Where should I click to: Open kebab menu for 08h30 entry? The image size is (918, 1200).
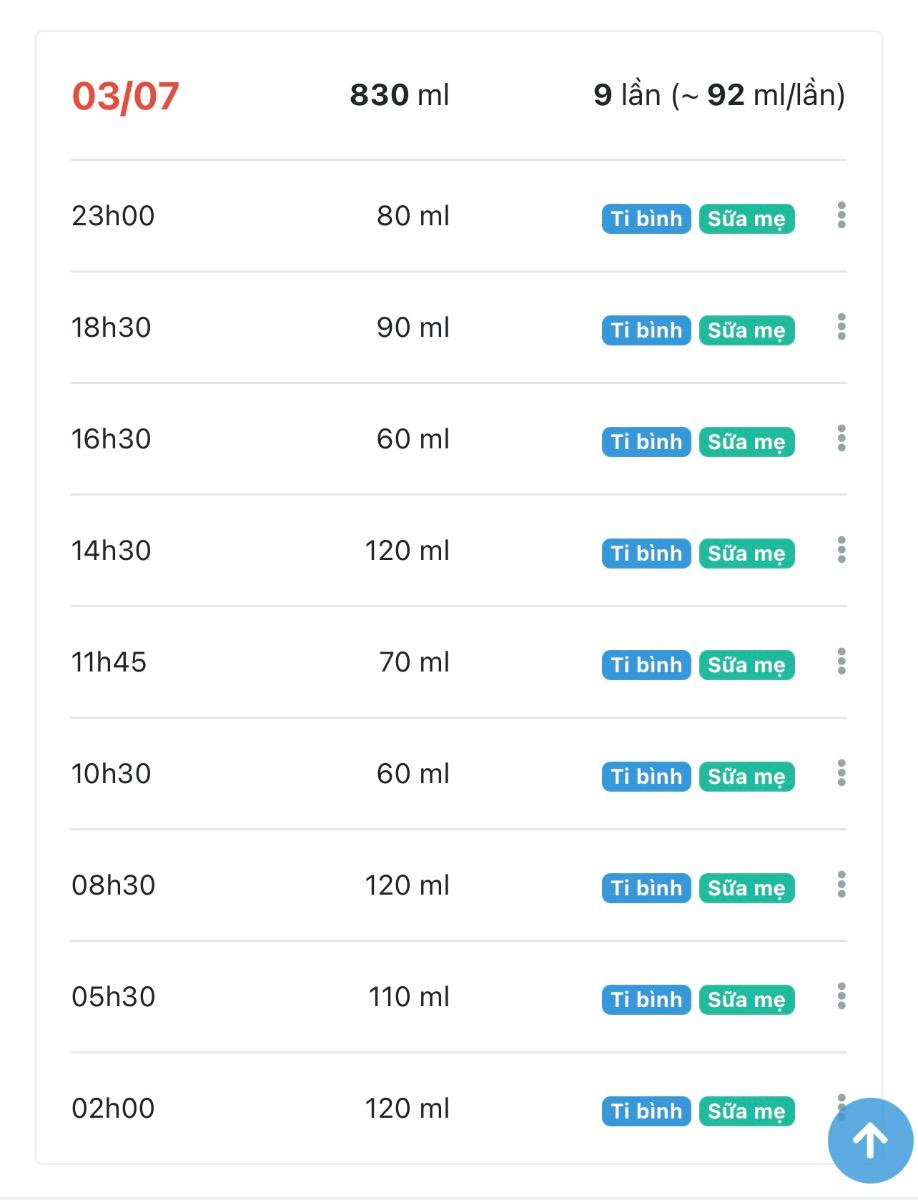(842, 885)
